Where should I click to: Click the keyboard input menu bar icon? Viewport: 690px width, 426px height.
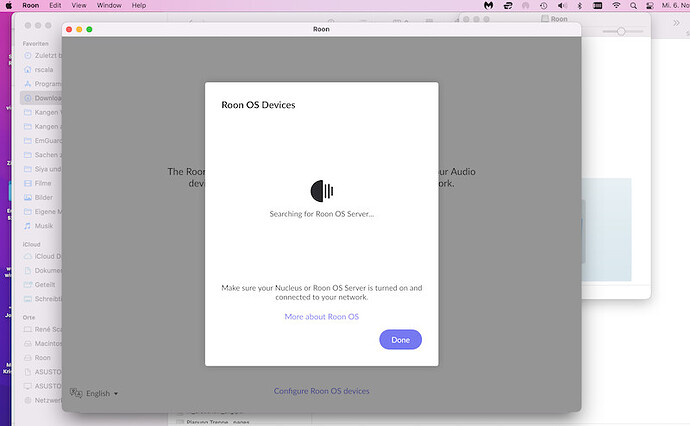pos(598,6)
